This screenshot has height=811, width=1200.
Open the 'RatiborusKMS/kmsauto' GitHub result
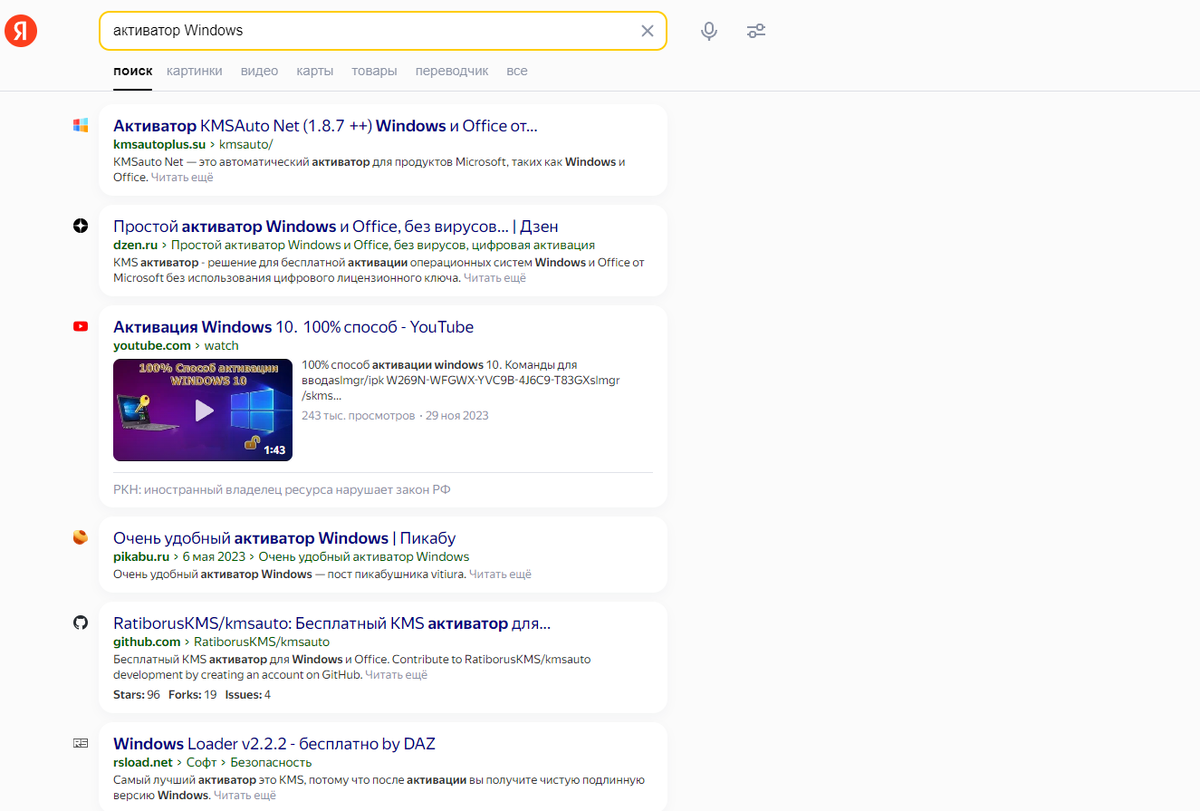pyautogui.click(x=332, y=624)
